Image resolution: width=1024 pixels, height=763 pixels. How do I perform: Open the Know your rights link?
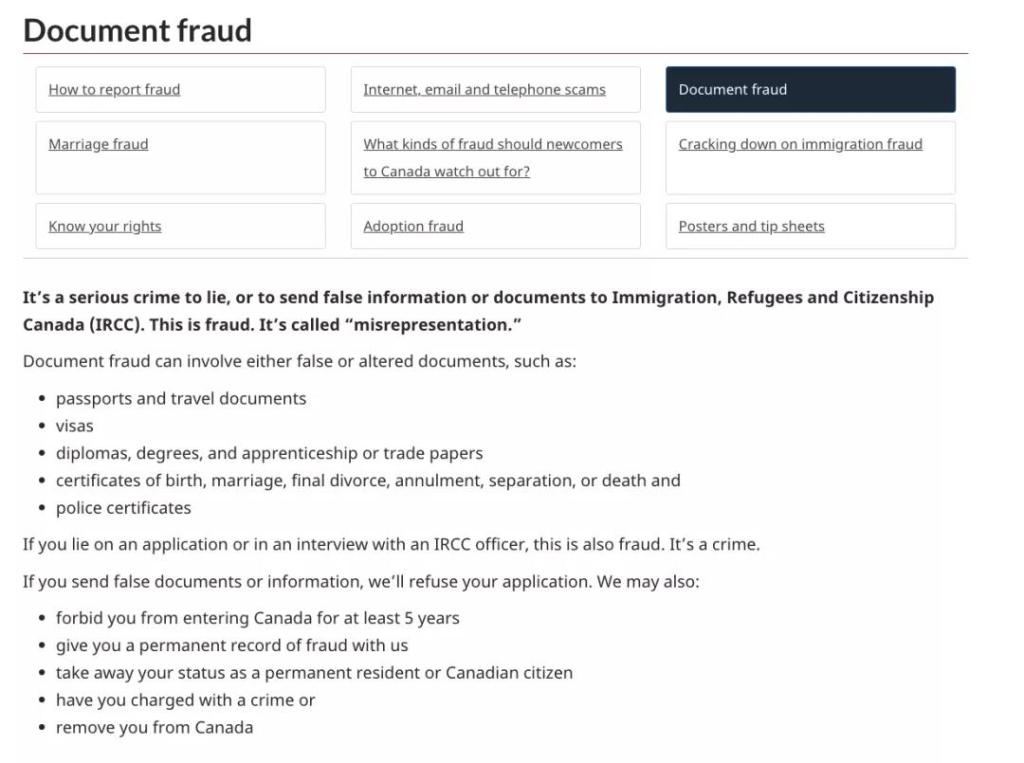[x=105, y=227]
